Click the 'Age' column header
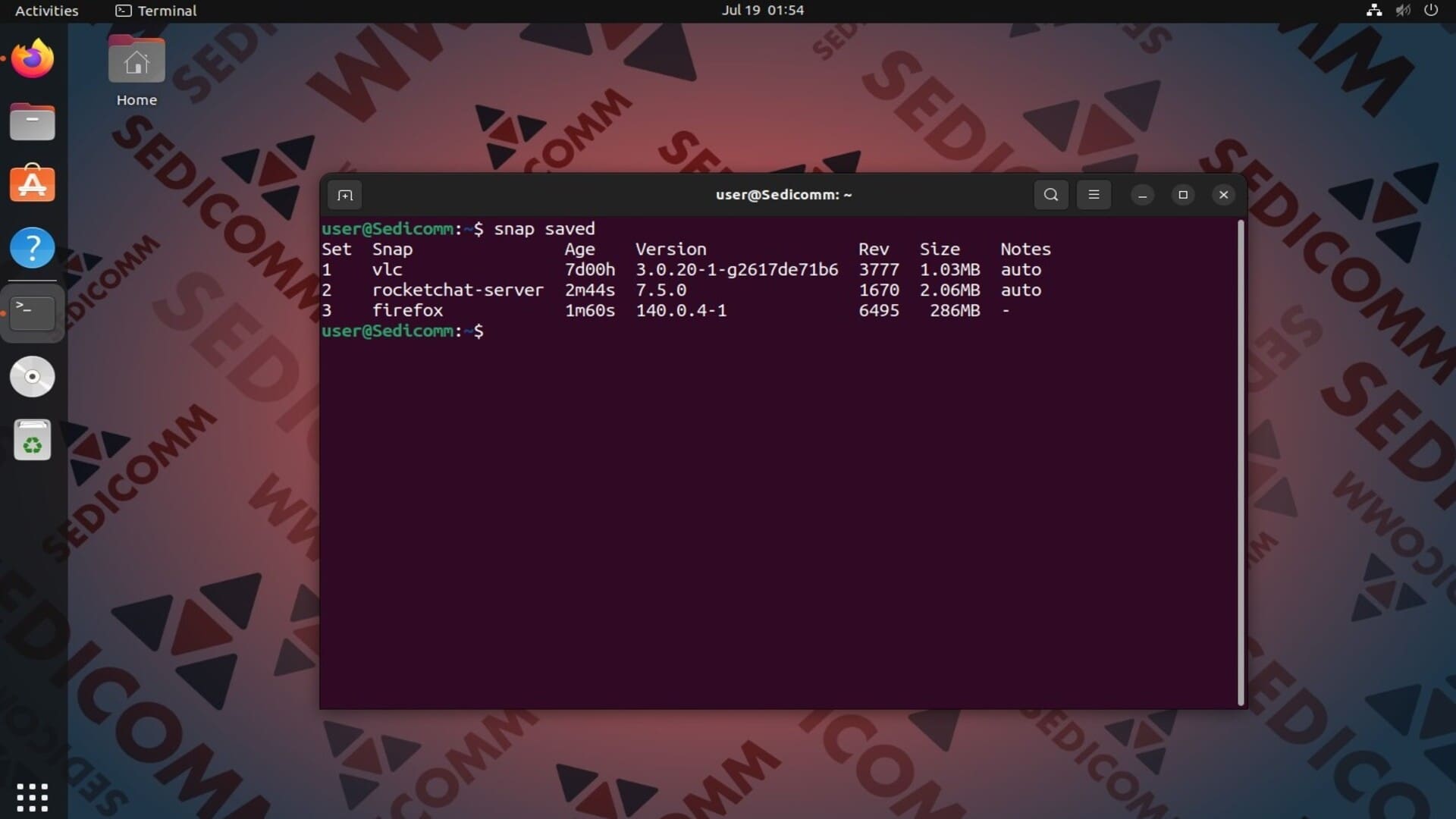1456x819 pixels. [x=579, y=249]
